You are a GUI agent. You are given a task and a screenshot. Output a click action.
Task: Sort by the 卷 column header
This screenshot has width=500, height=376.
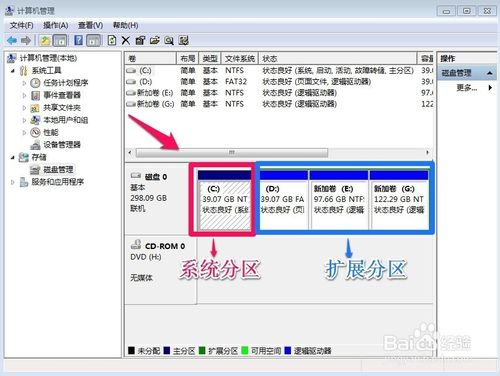pos(151,59)
